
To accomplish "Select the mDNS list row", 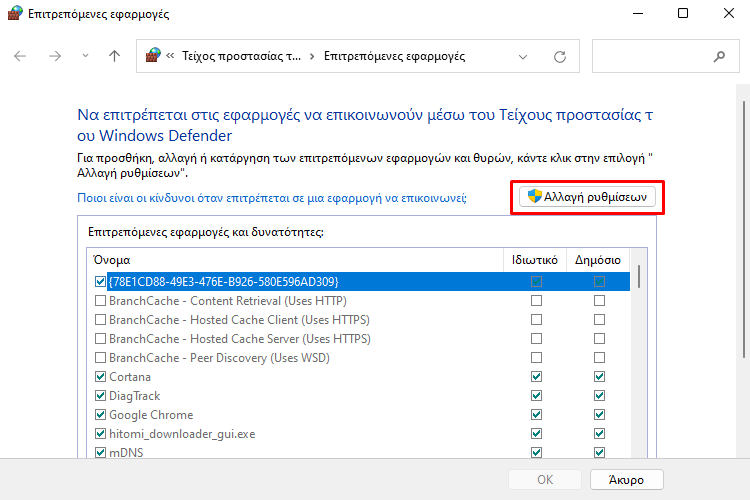I will click(359, 452).
